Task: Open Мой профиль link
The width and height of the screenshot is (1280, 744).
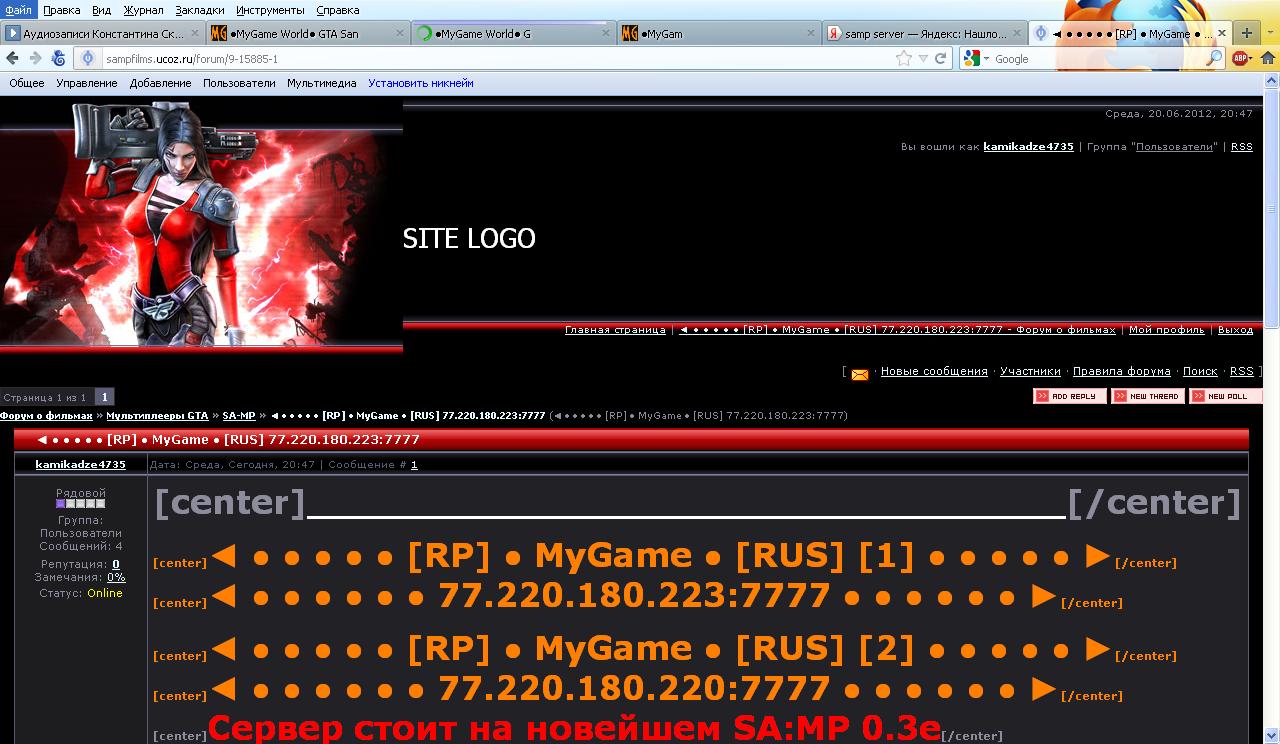Action: click(x=1166, y=330)
